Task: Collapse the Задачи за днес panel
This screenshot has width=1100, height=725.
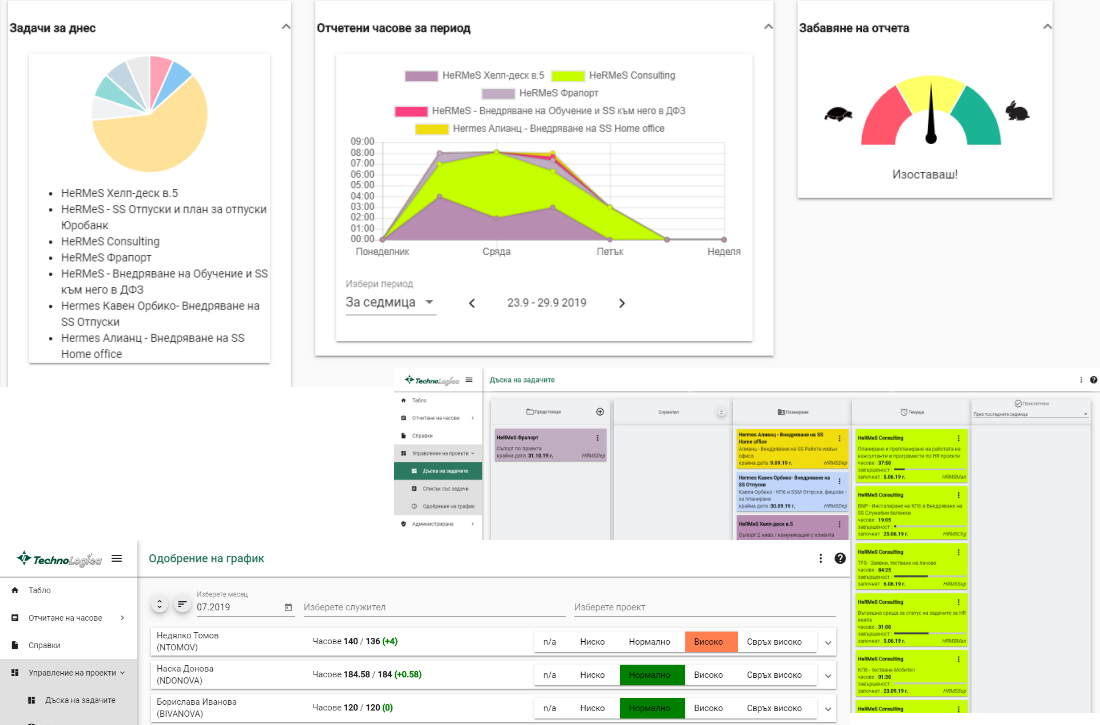Action: [x=286, y=27]
